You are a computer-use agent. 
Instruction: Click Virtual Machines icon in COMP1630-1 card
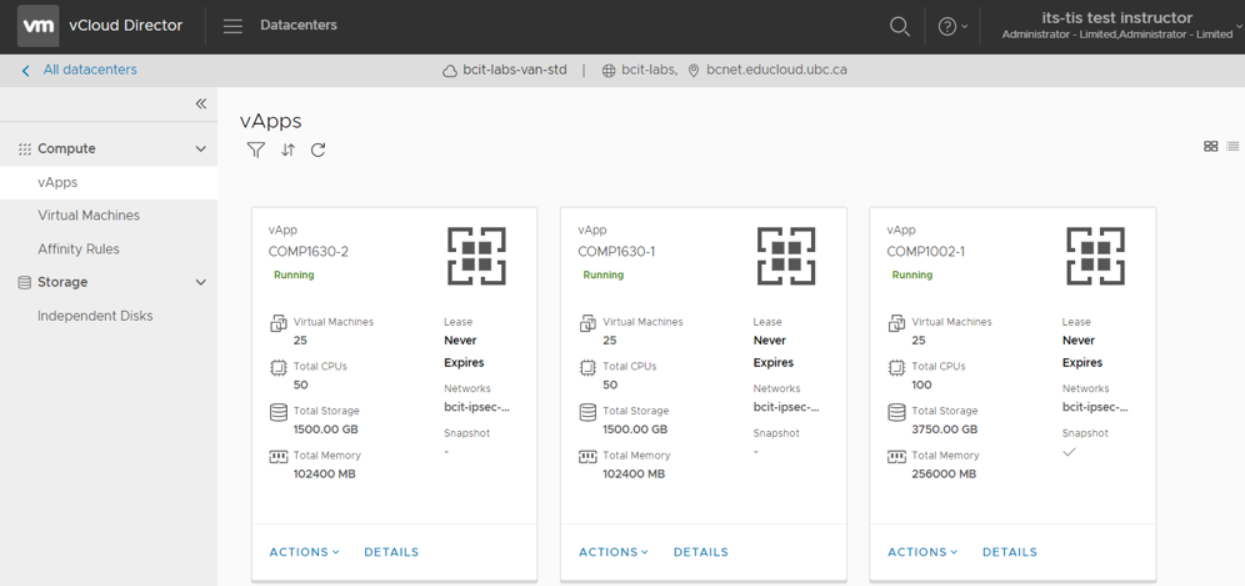pos(587,324)
